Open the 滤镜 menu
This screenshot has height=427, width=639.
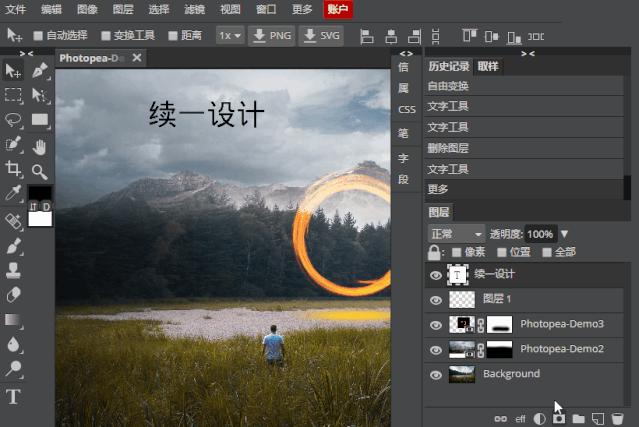tap(194, 9)
